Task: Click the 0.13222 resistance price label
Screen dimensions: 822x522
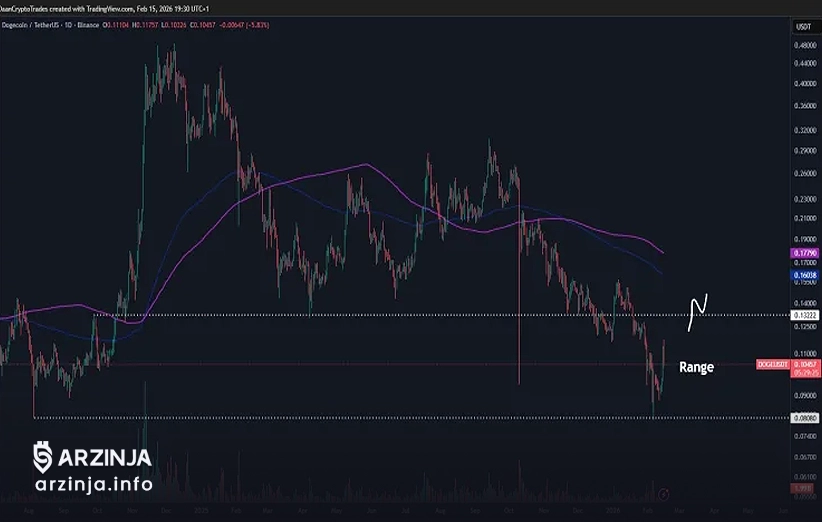Action: (804, 315)
